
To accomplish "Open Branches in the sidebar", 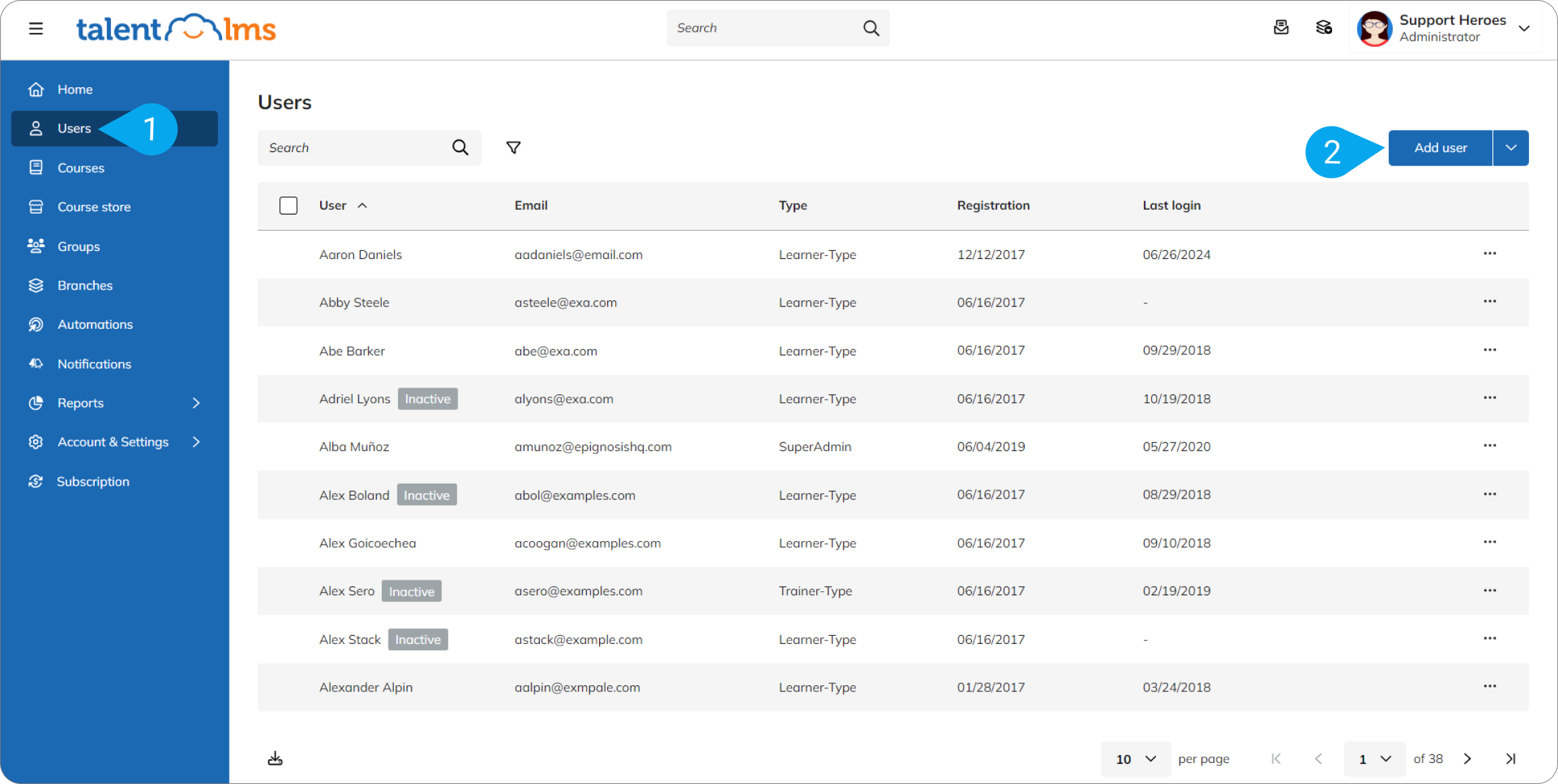I will tap(114, 285).
